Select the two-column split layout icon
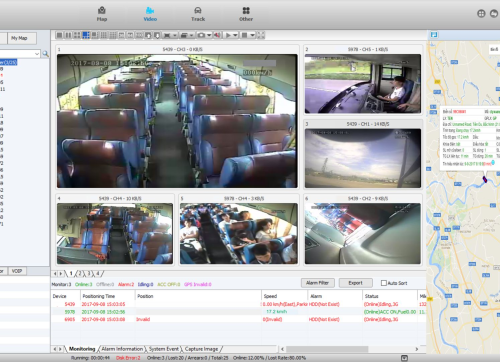Image resolution: width=500 pixels, height=362 pixels. pyautogui.click(x=68, y=35)
